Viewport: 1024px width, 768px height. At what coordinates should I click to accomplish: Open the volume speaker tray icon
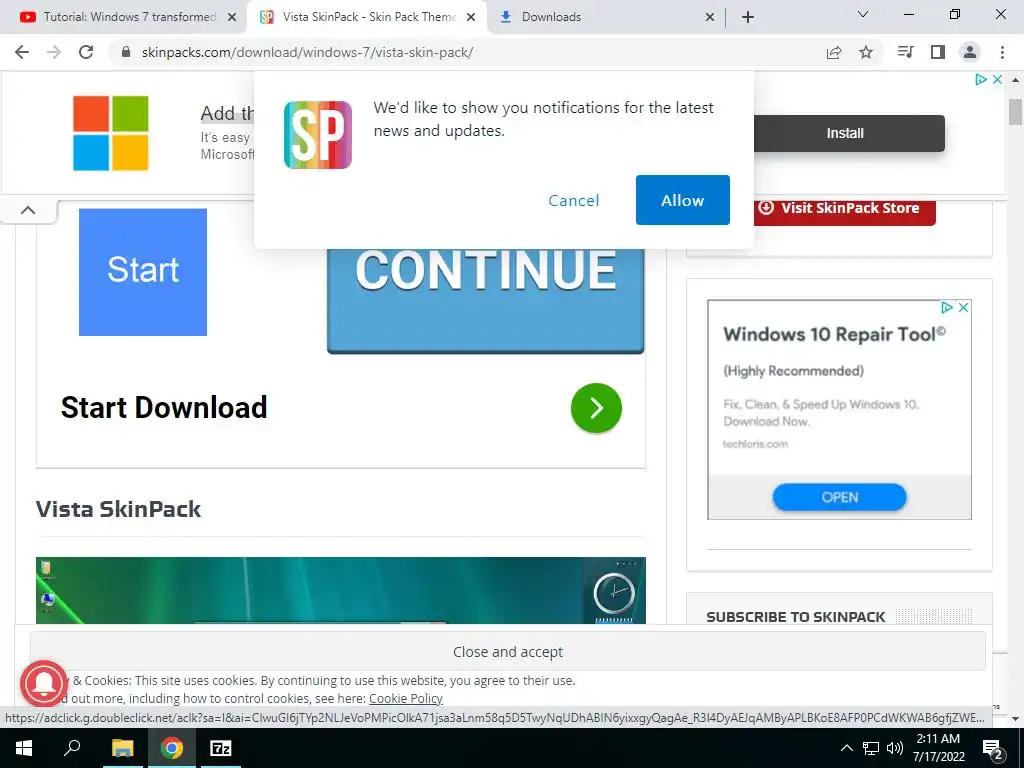895,748
